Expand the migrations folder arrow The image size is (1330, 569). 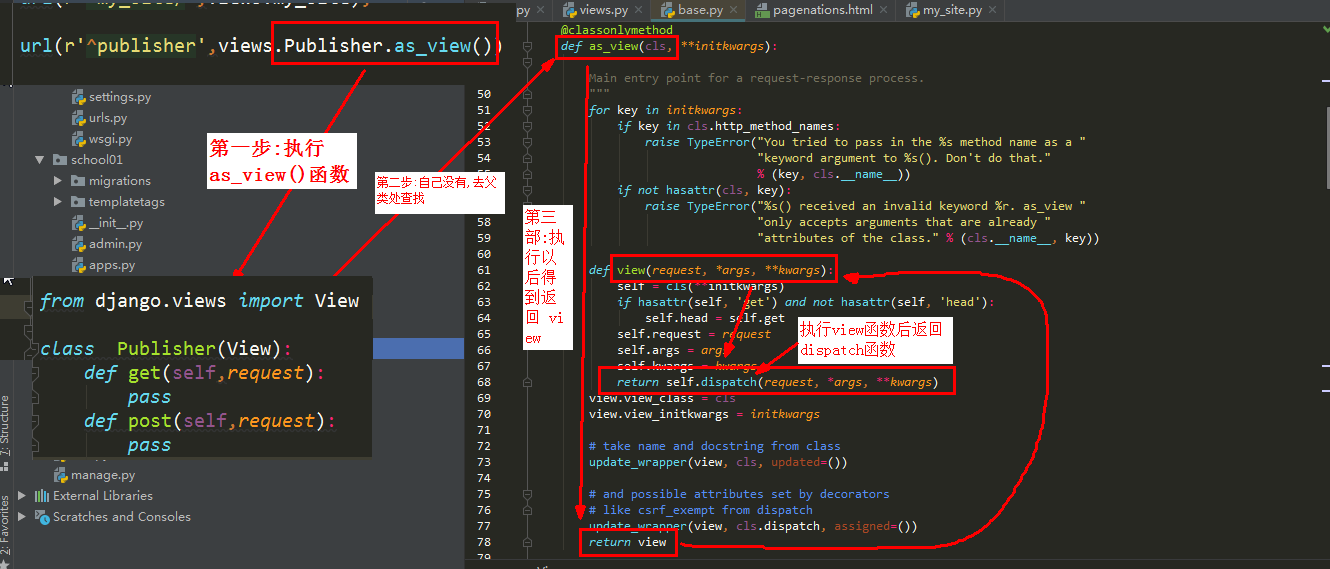click(58, 181)
